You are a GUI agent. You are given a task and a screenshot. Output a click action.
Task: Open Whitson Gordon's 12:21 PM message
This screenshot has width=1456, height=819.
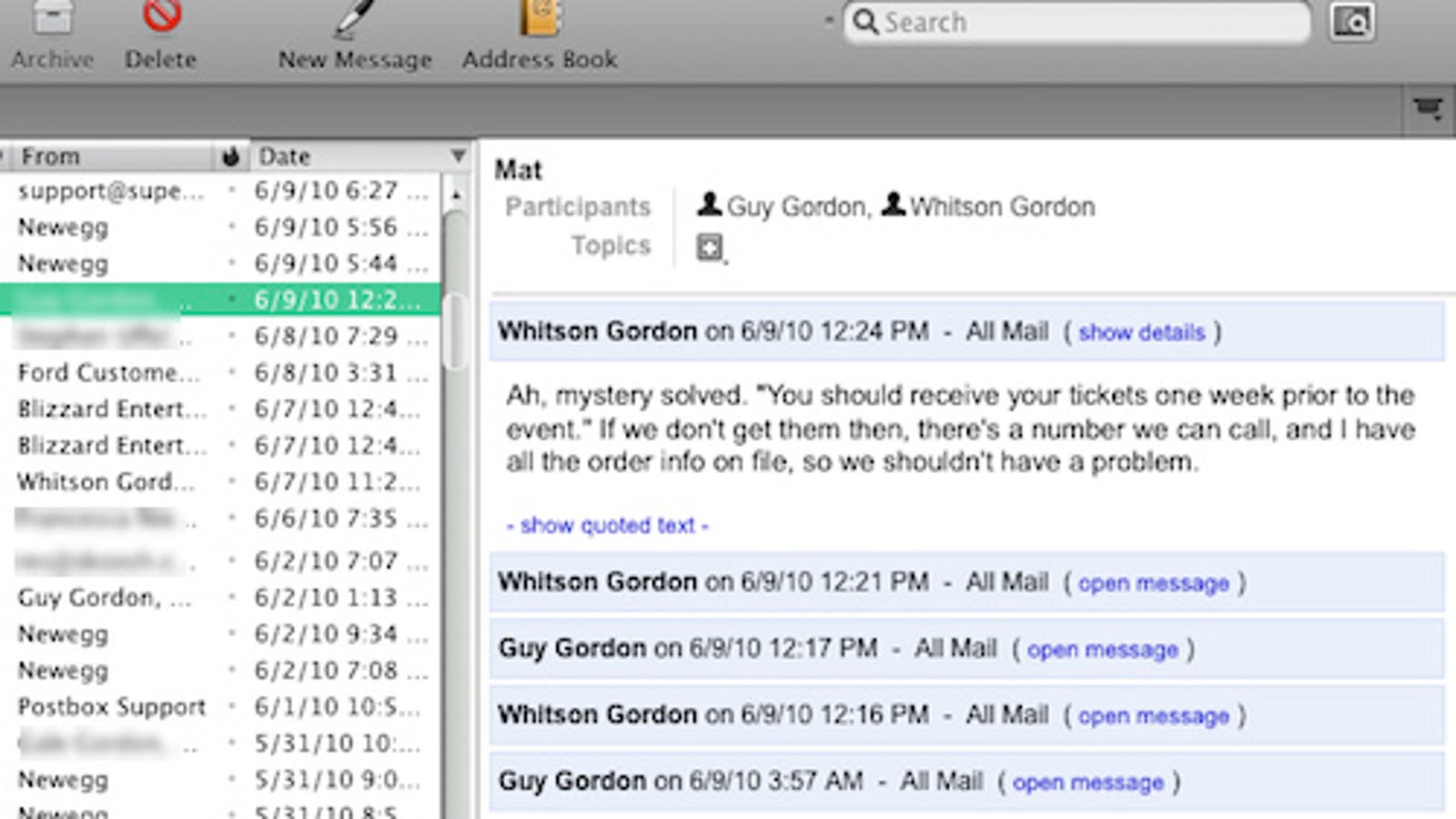pyautogui.click(x=1153, y=583)
